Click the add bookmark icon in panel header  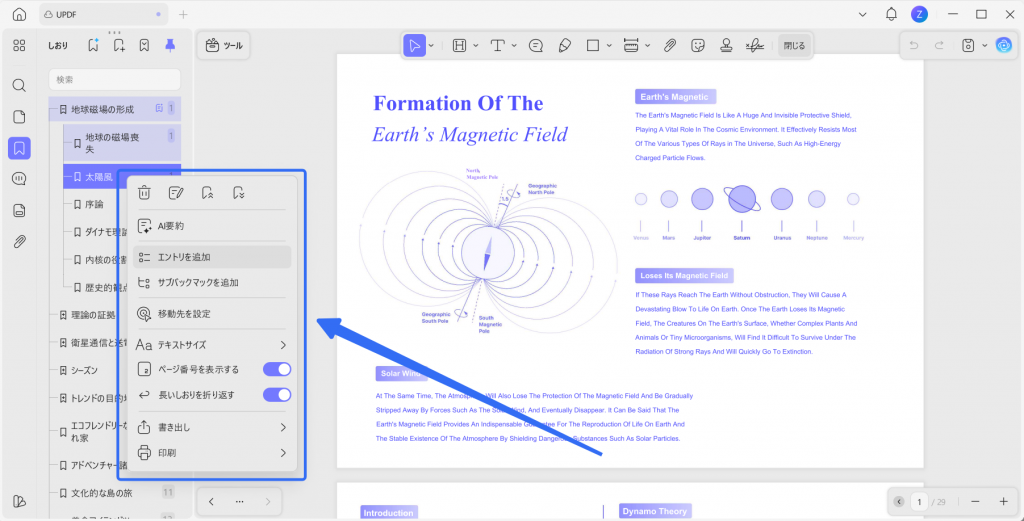coord(119,45)
